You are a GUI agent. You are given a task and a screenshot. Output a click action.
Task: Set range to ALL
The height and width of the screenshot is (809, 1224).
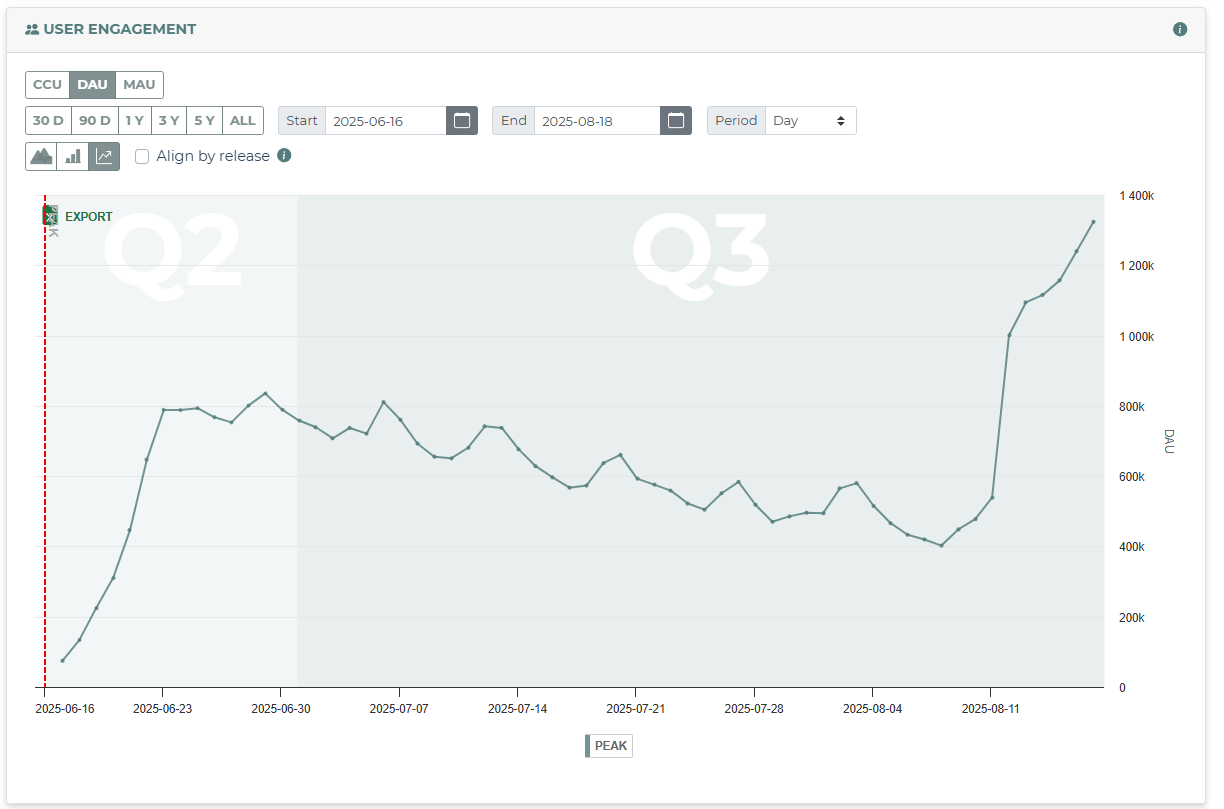pos(242,121)
